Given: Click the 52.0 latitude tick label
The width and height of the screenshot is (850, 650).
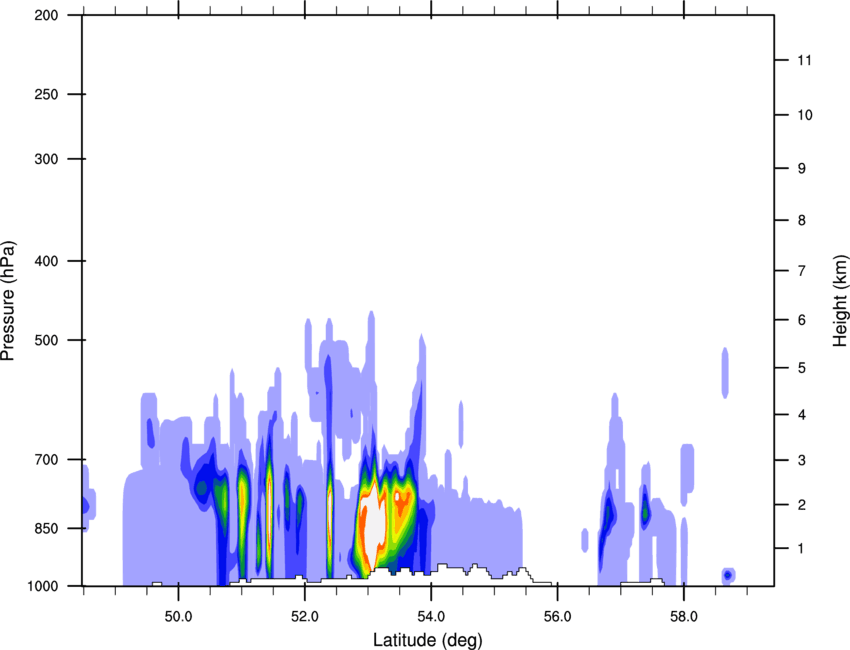Looking at the screenshot, I should coord(305,617).
